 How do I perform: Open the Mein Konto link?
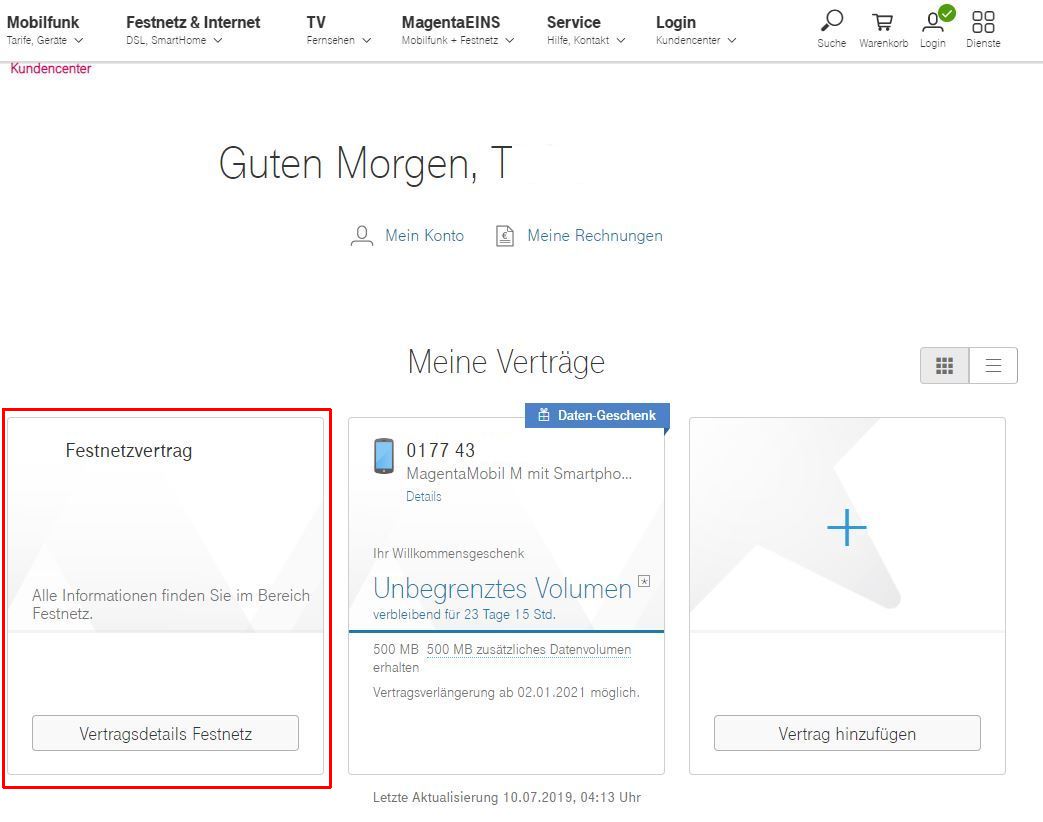424,235
